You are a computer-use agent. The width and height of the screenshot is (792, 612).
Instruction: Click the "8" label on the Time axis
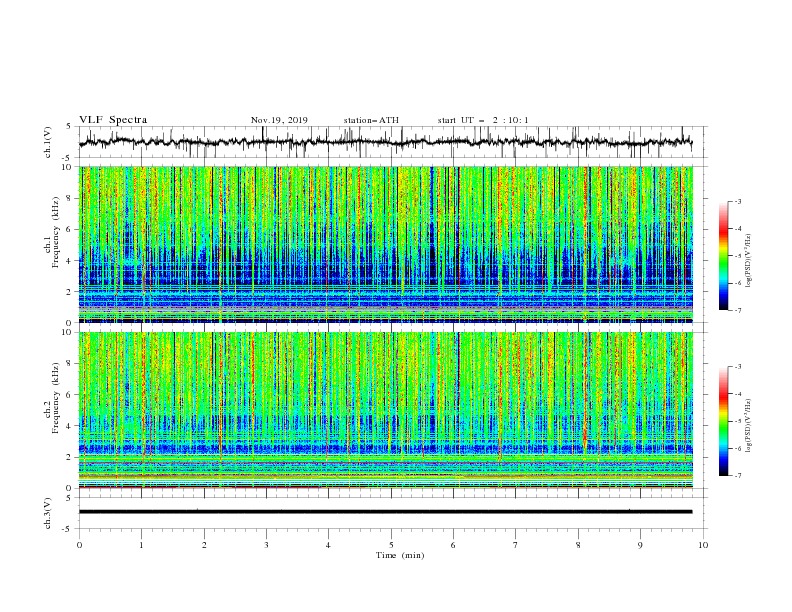coord(578,545)
